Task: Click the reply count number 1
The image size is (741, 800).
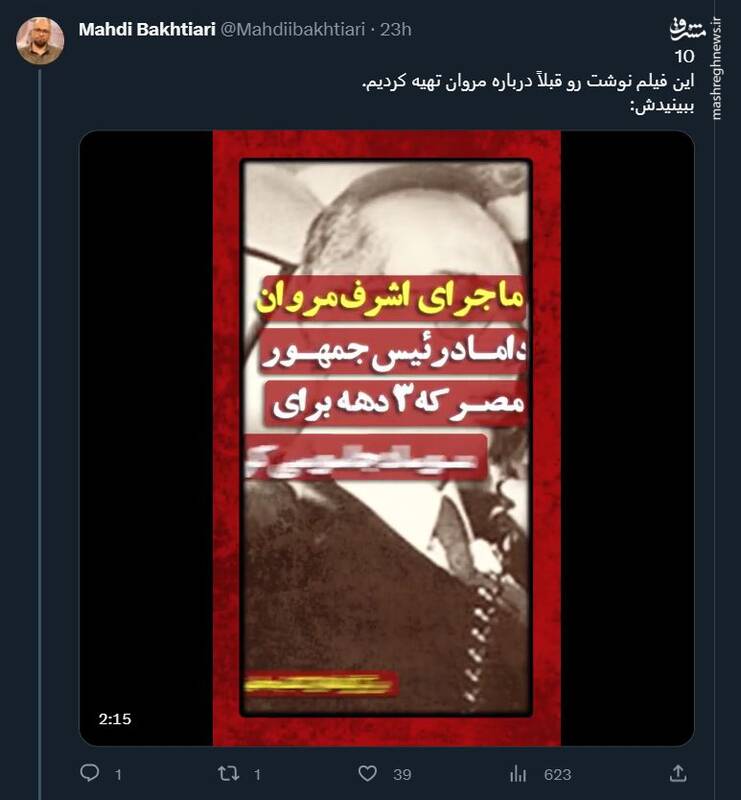Action: pos(118,775)
